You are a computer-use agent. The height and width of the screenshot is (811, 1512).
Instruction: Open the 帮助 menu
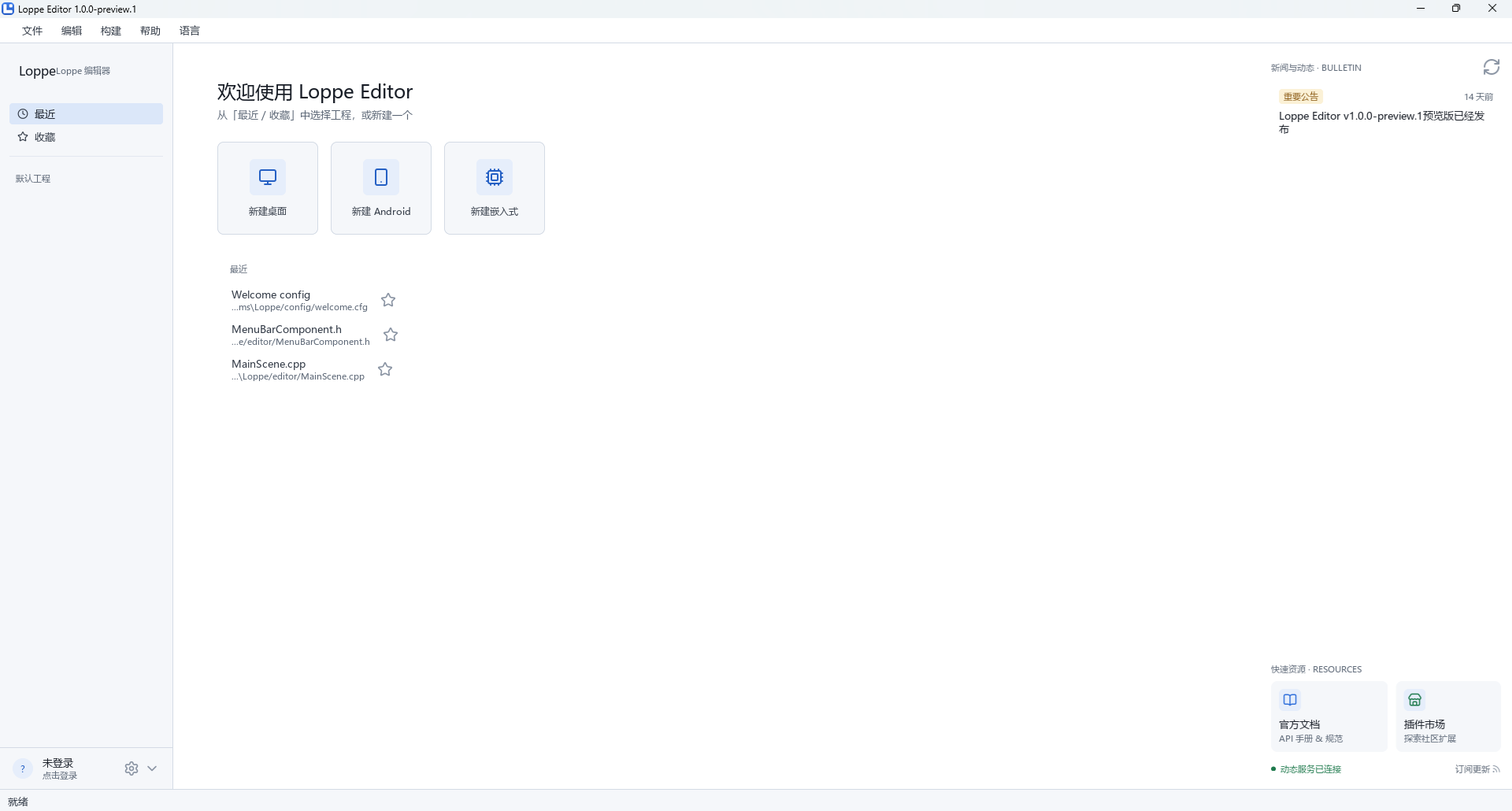150,31
